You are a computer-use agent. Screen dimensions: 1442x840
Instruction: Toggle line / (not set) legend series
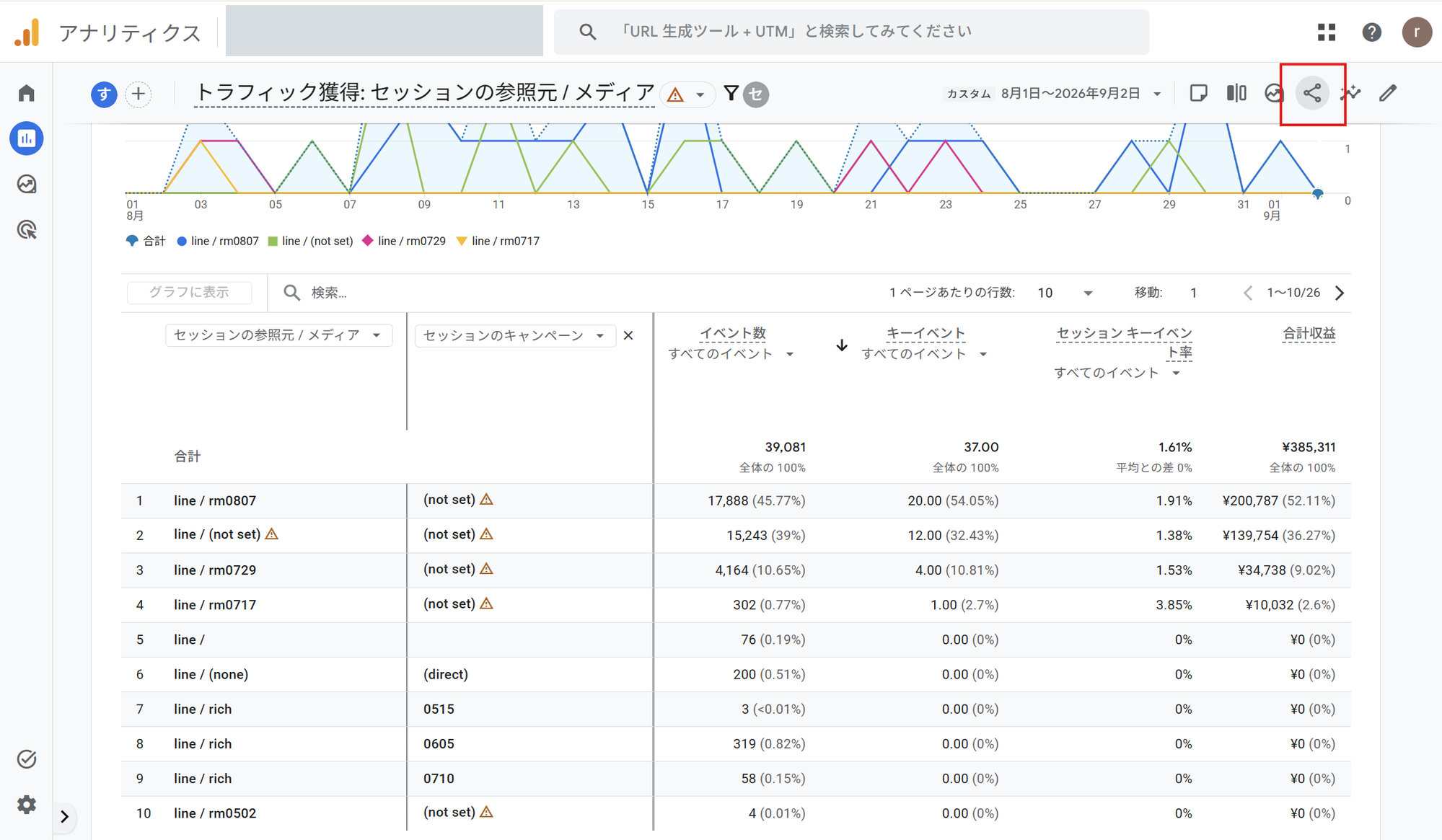[310, 241]
